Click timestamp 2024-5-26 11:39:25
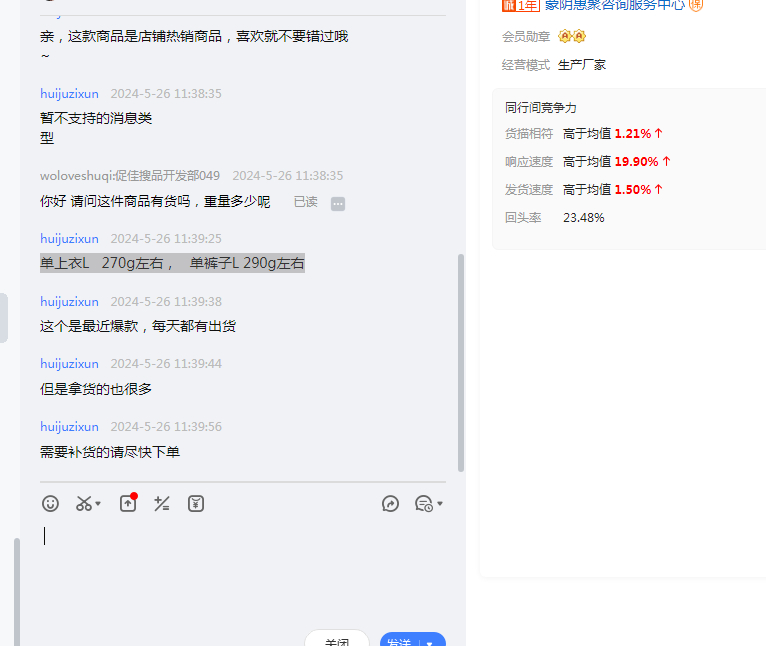This screenshot has height=646, width=766. tap(166, 239)
